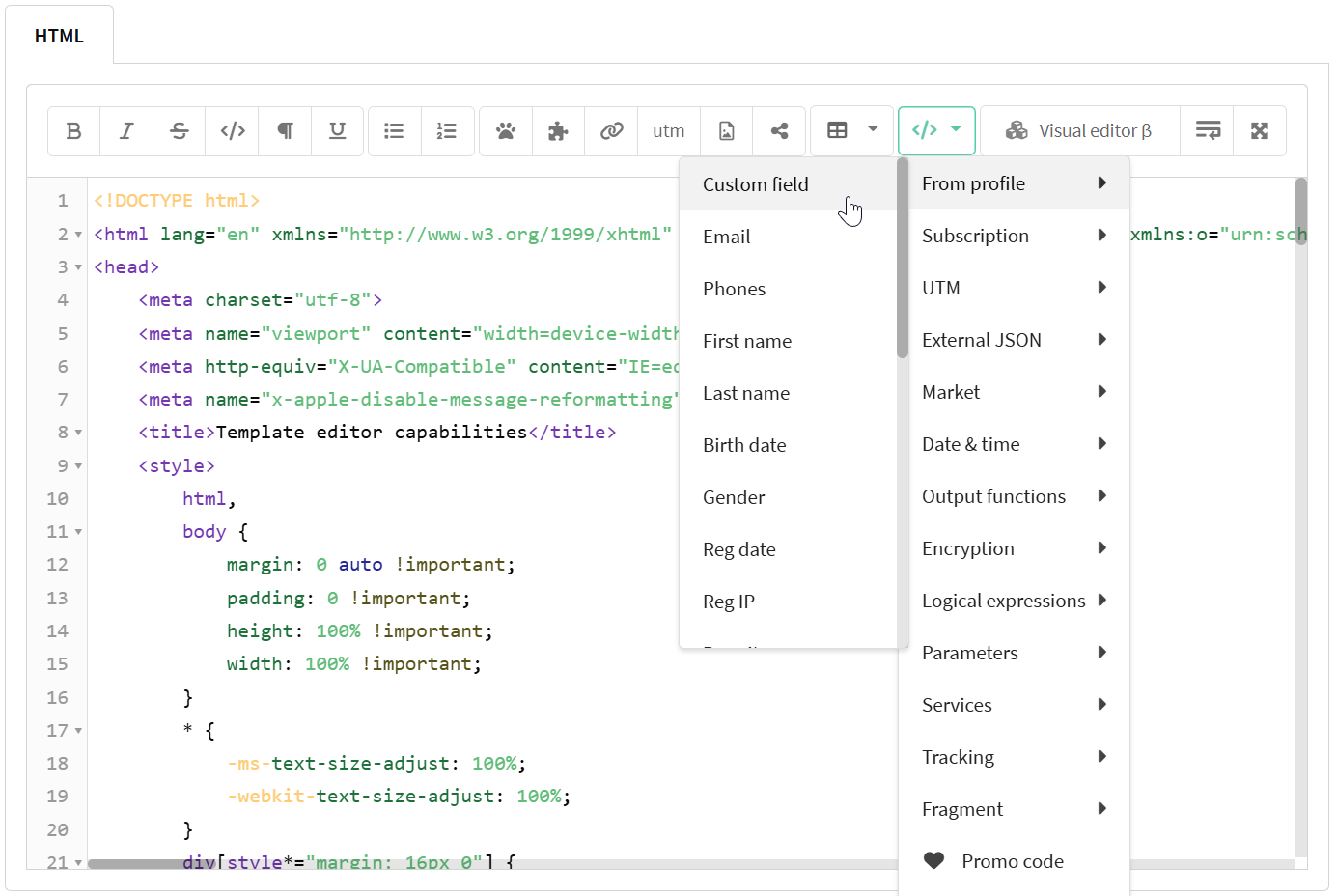The height and width of the screenshot is (896, 1337).
Task: Insert an unordered bullet list
Action: click(394, 131)
